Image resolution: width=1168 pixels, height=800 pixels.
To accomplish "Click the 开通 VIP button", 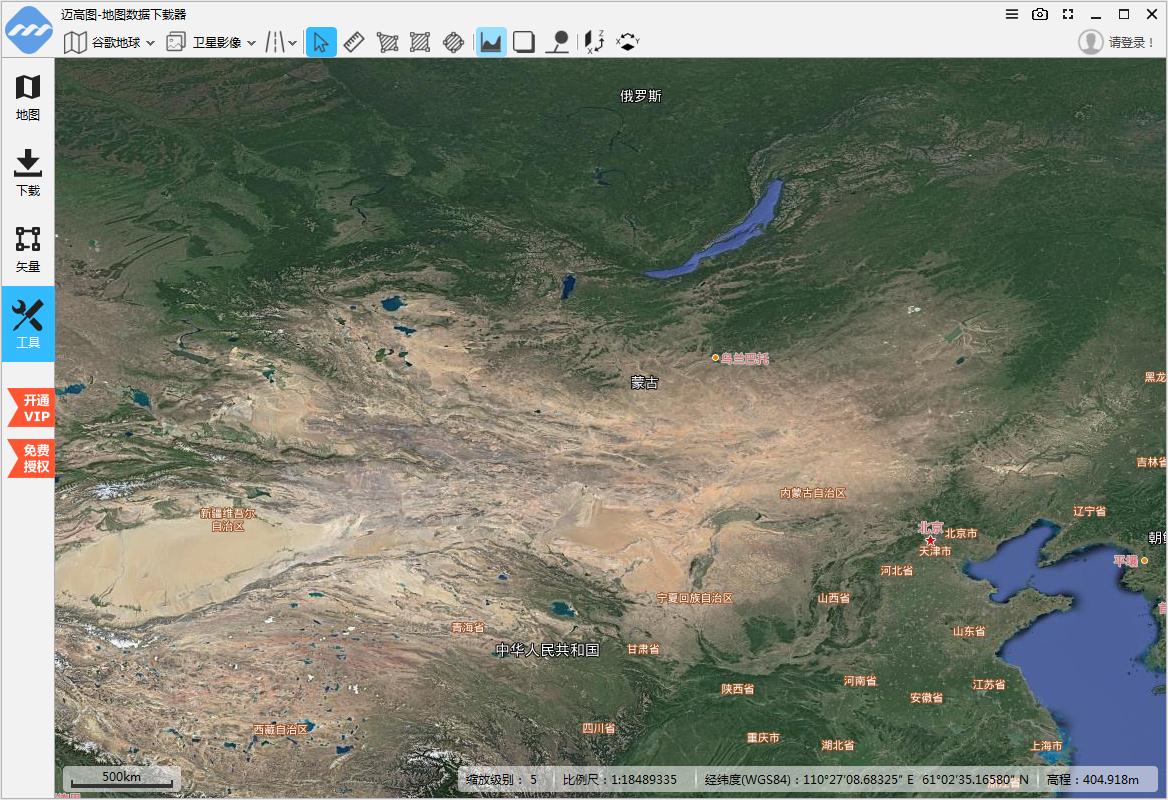I will point(32,408).
